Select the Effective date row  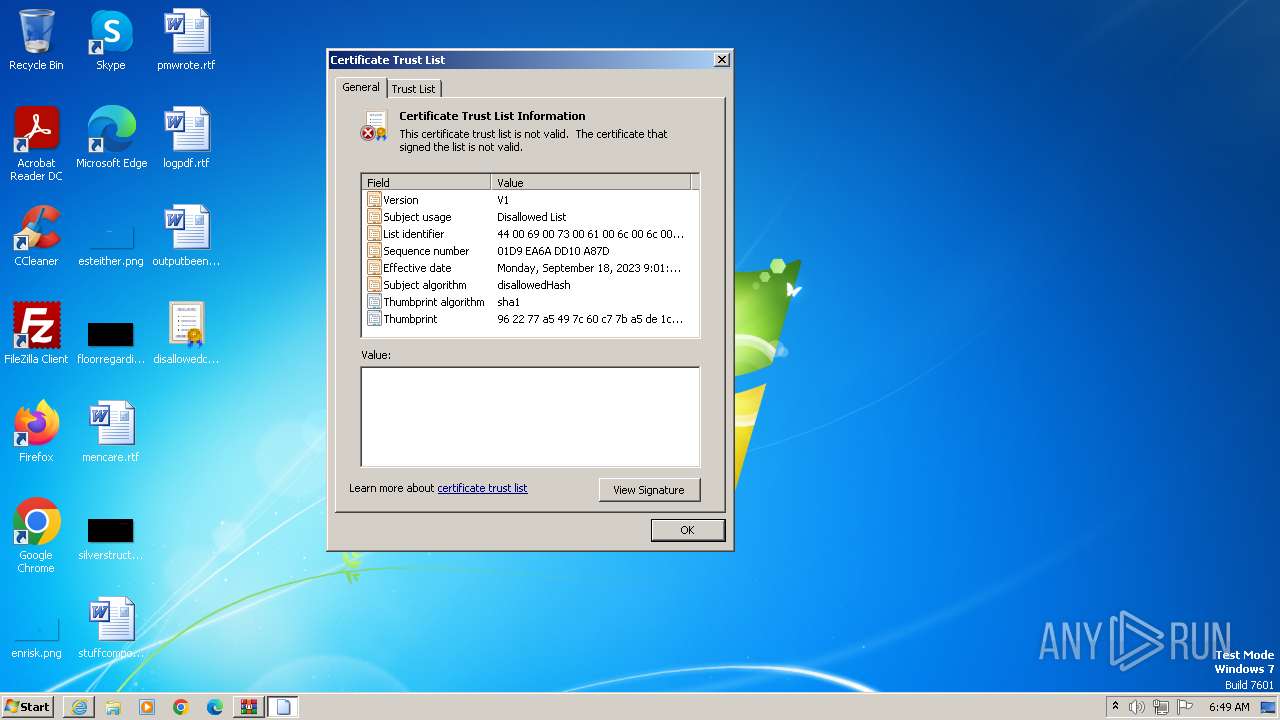[529, 268]
